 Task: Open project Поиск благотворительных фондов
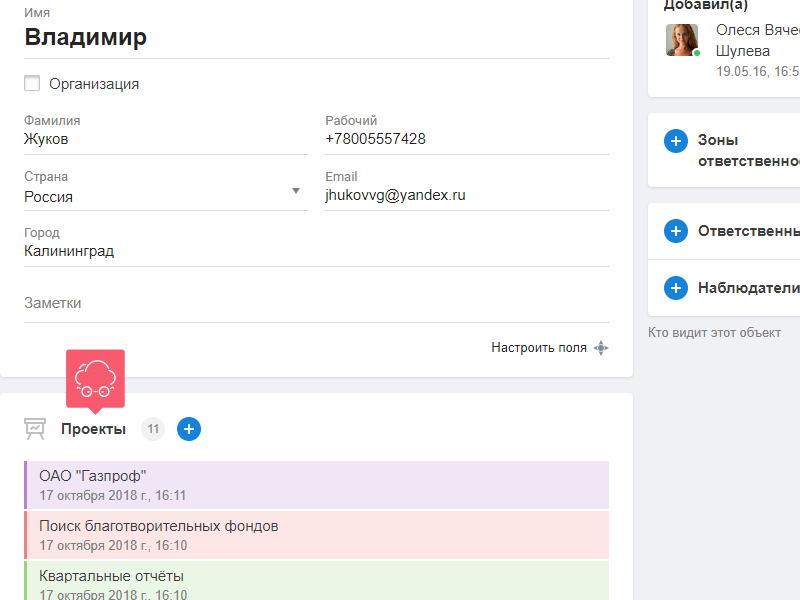[316, 535]
